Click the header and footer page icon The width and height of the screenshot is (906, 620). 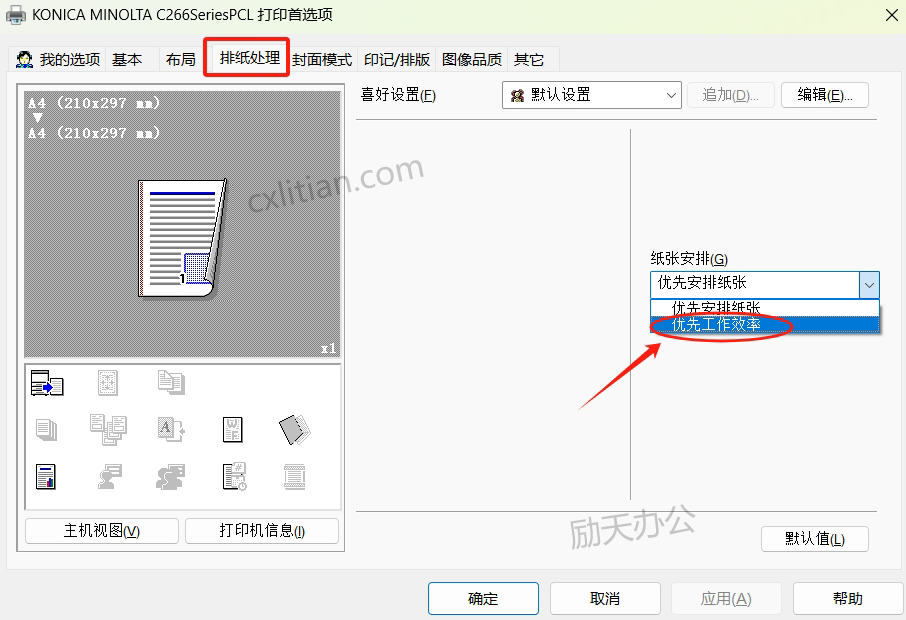(x=294, y=477)
